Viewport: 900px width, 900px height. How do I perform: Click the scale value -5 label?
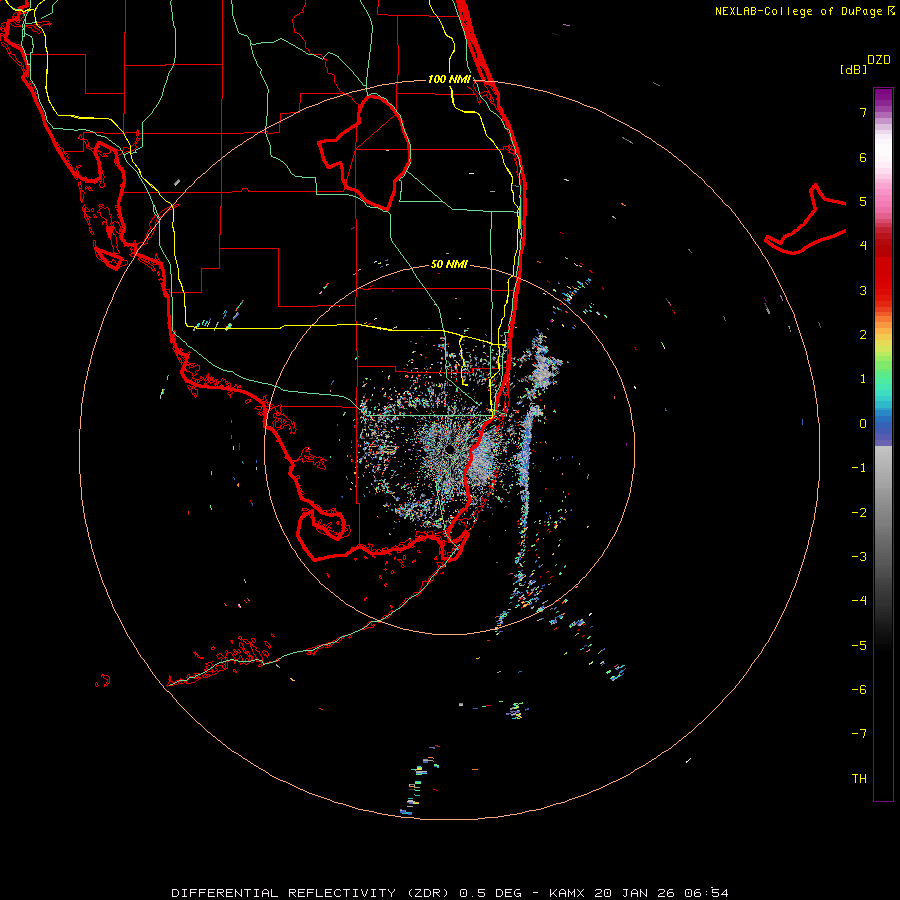pos(859,646)
